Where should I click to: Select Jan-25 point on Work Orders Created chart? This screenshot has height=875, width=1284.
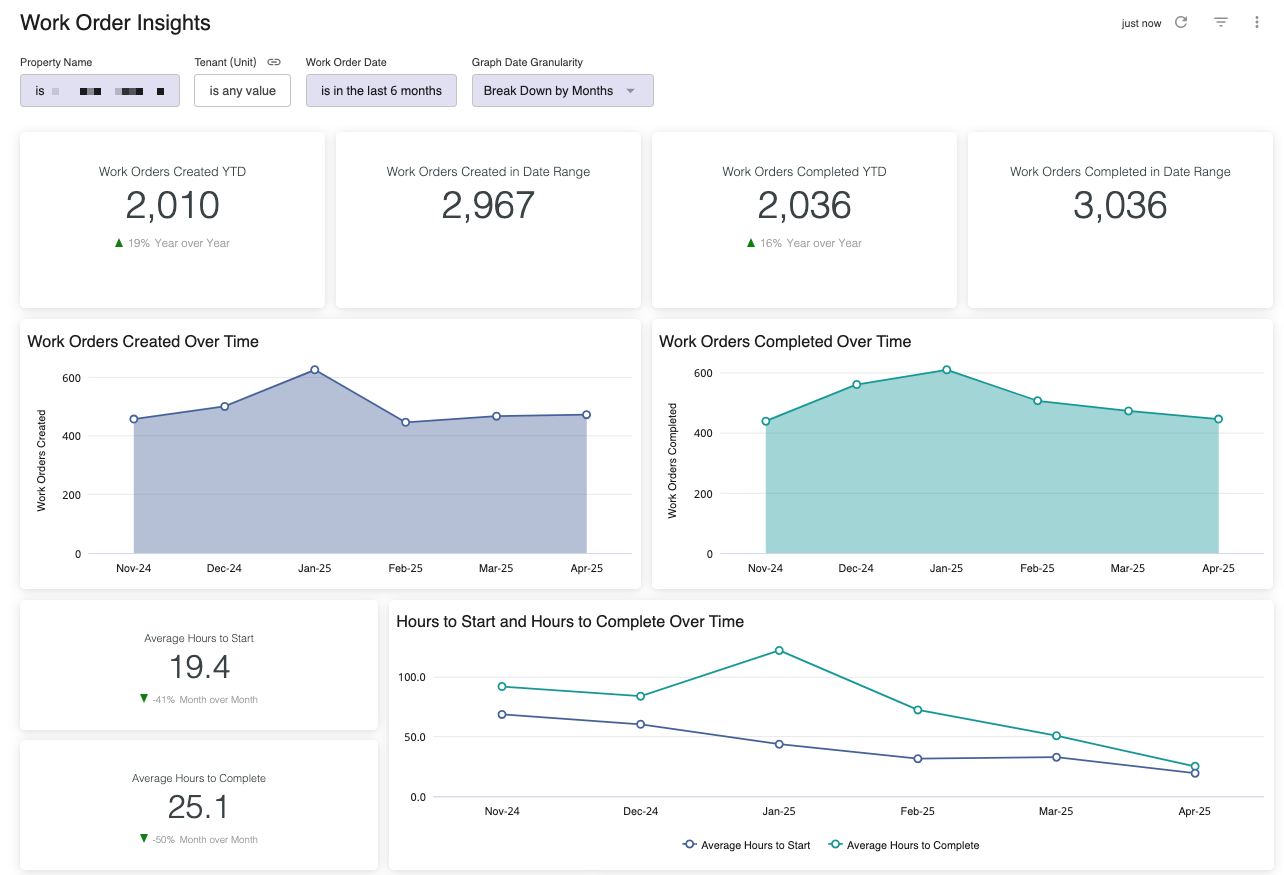pyautogui.click(x=315, y=370)
